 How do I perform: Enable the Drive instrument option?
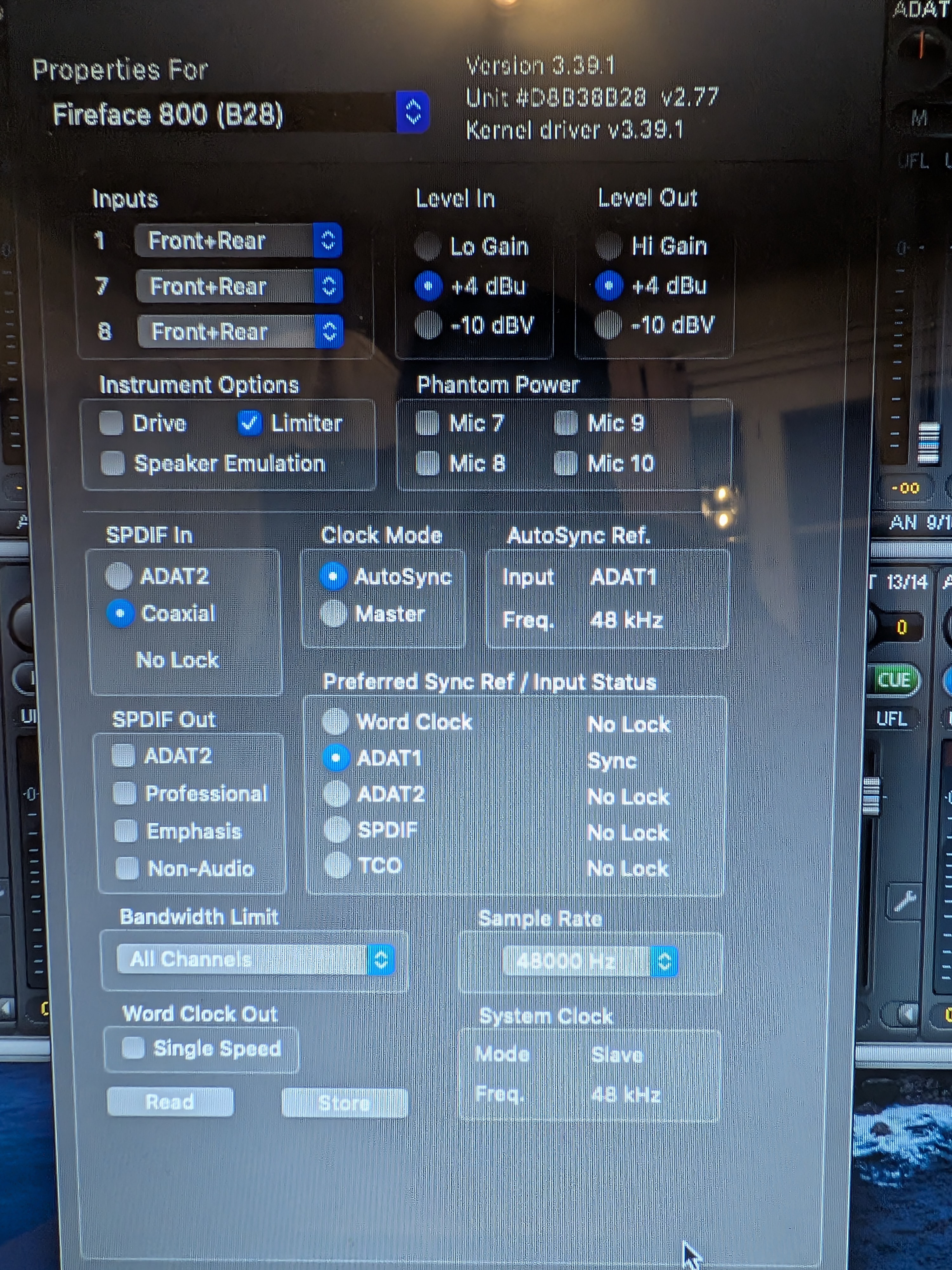pos(111,423)
